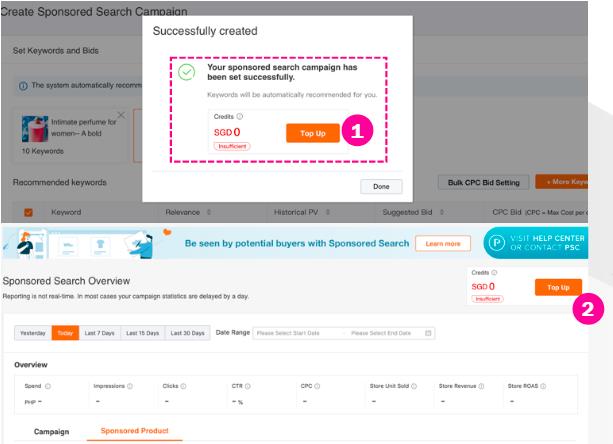Click Top Up in the success dialog
The height and width of the screenshot is (444, 613).
click(312, 133)
